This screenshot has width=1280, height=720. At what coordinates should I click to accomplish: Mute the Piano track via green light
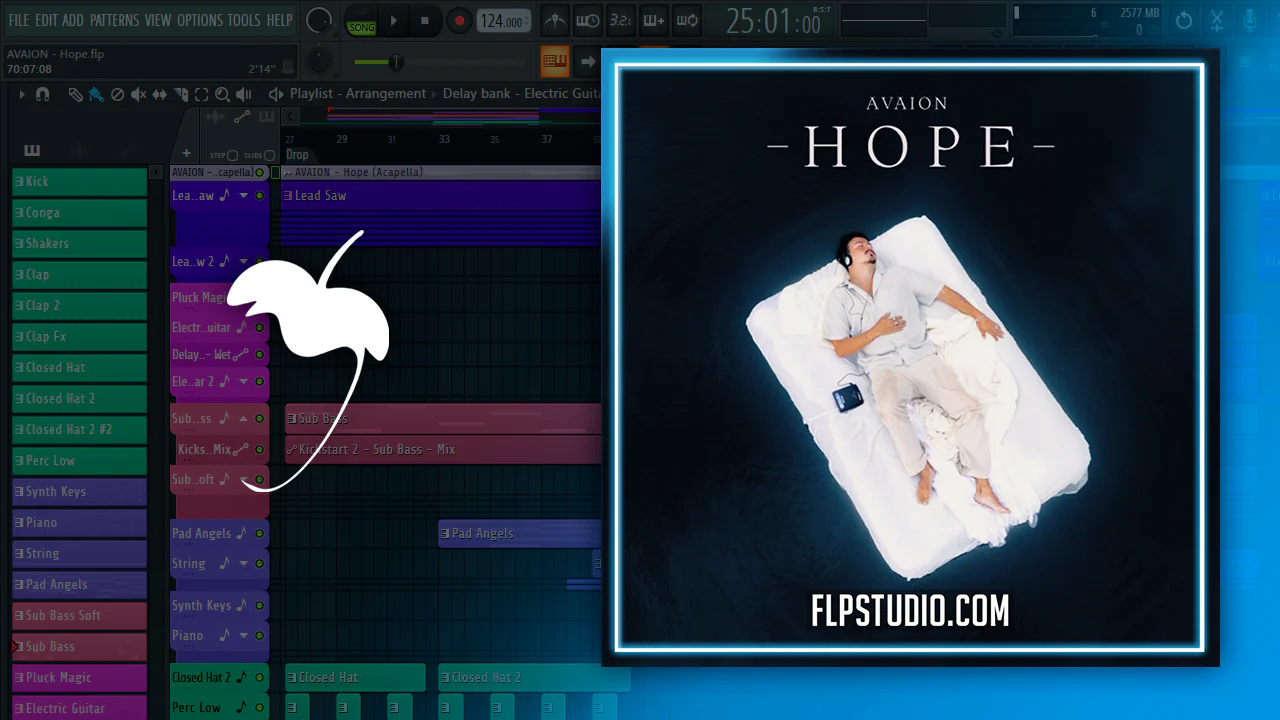tap(260, 636)
